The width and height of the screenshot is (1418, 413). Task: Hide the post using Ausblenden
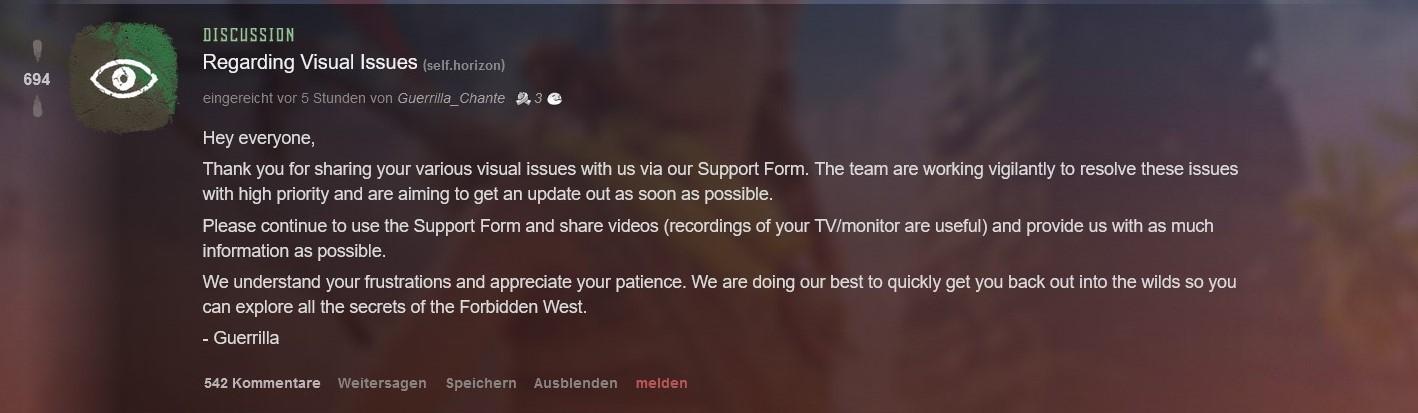[x=576, y=383]
